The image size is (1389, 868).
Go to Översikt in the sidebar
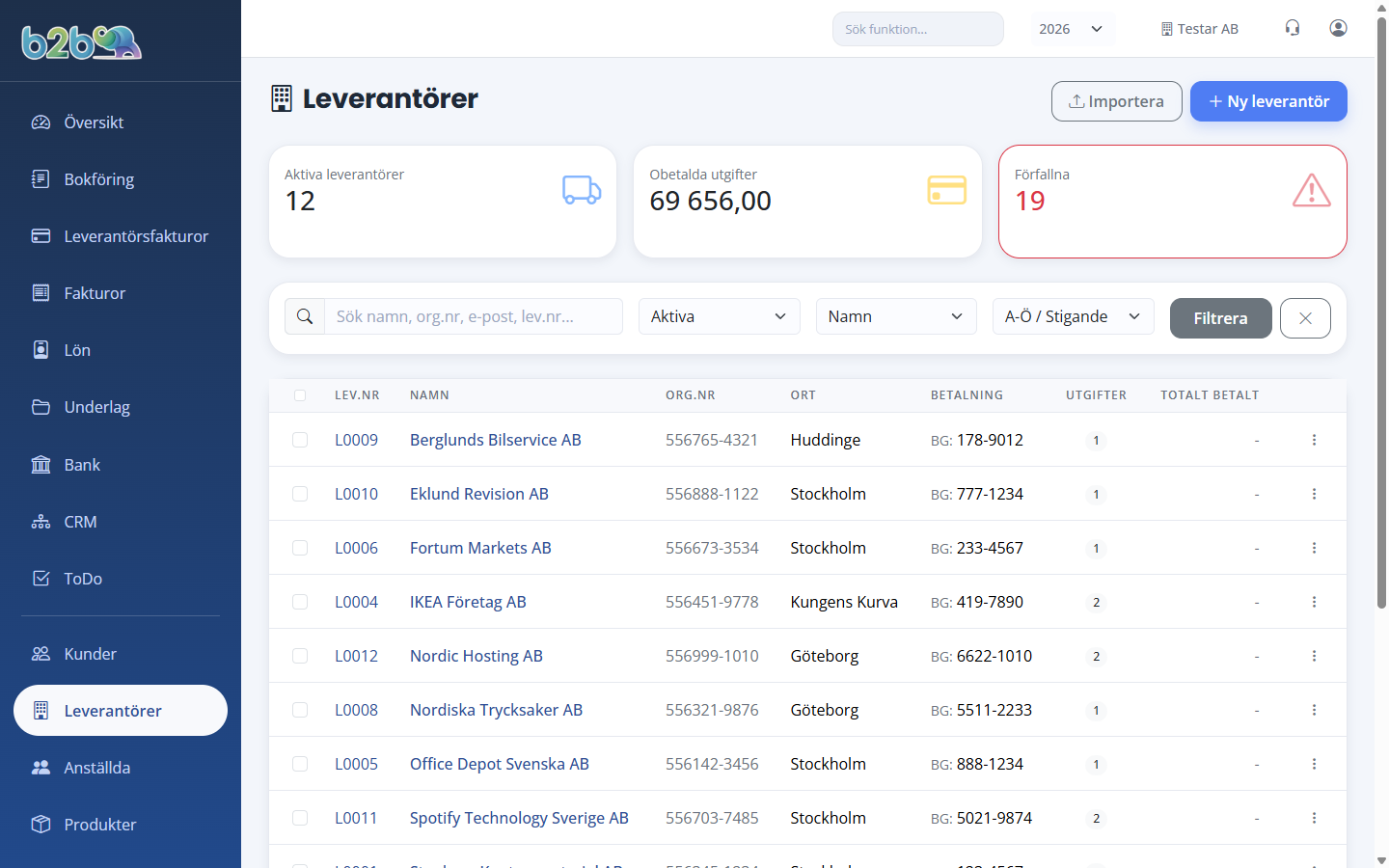click(x=121, y=122)
